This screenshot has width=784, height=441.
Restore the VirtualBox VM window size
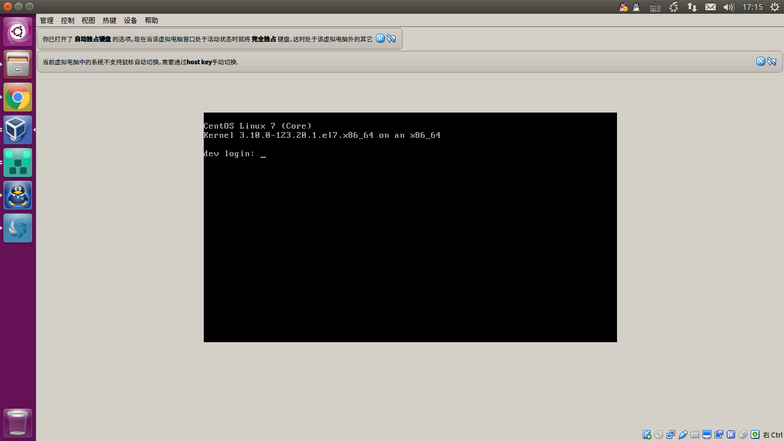30,6
